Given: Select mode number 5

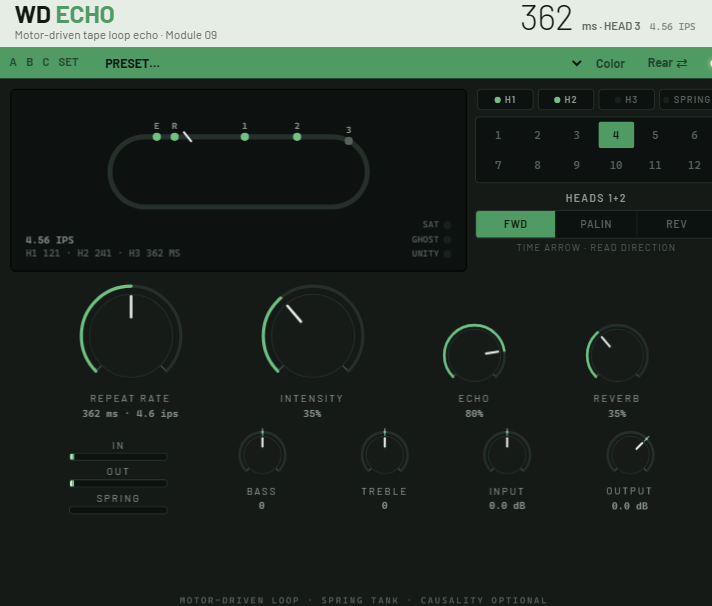Looking at the screenshot, I should tap(655, 135).
